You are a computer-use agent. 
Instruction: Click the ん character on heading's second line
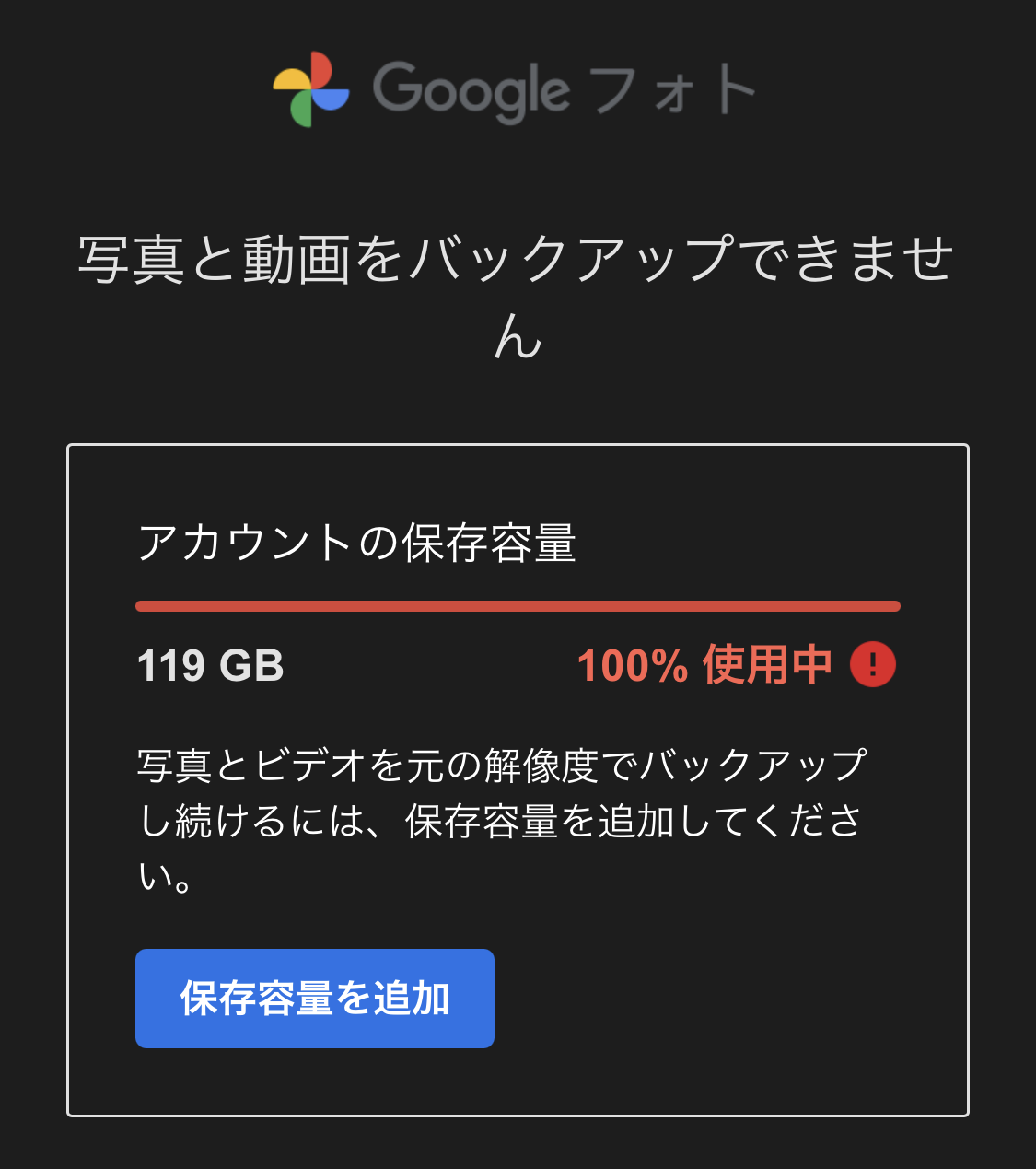click(x=518, y=336)
